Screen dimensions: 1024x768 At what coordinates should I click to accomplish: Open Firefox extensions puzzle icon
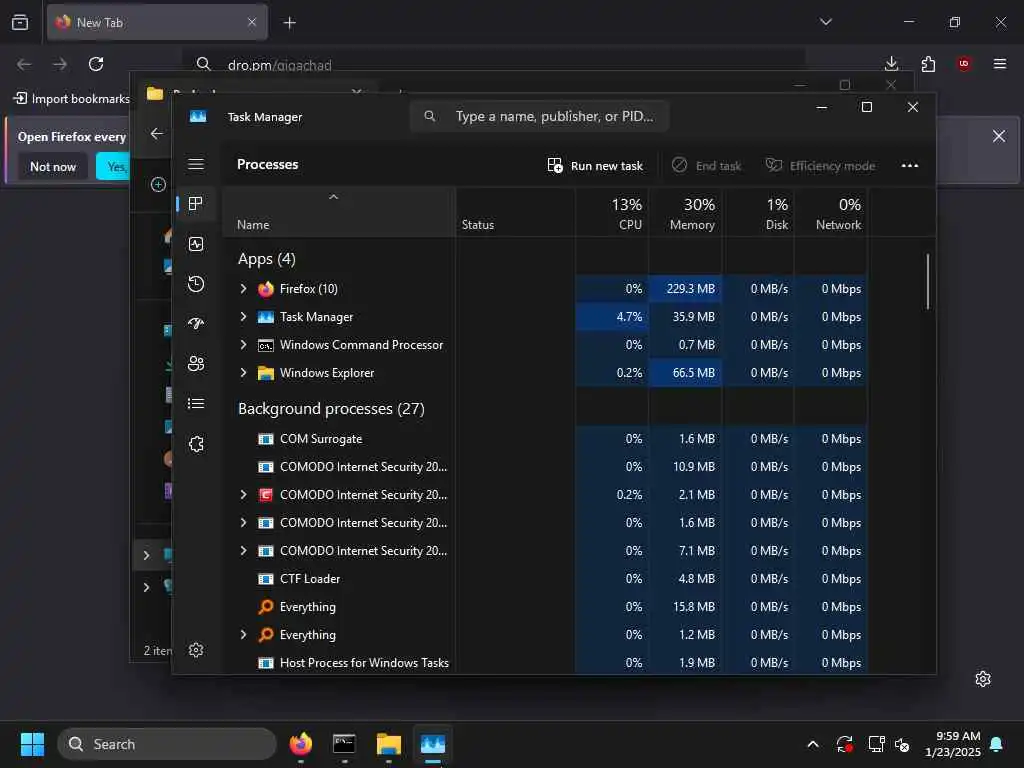928,64
